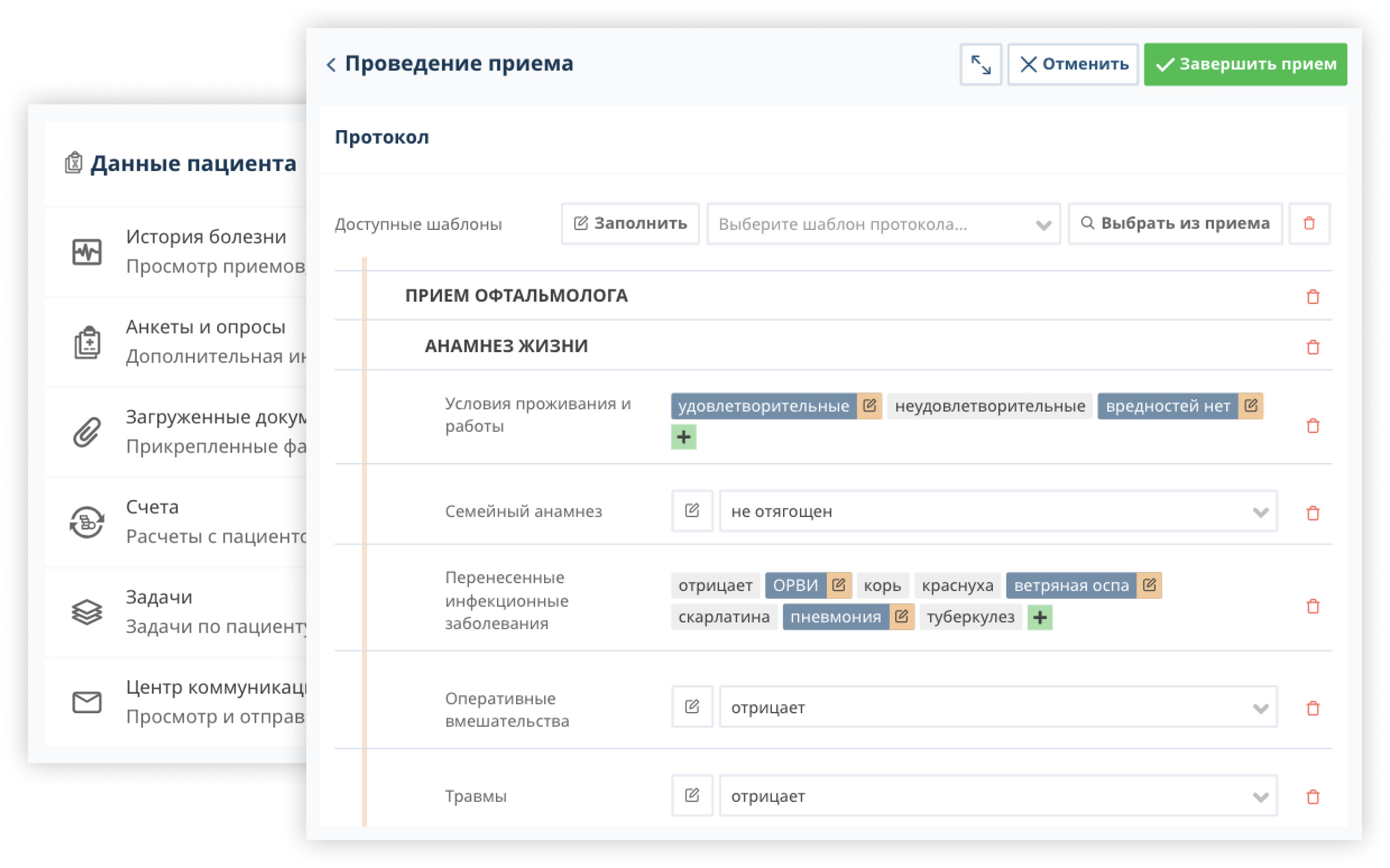Deselect вредностей нет tag

tap(1168, 407)
